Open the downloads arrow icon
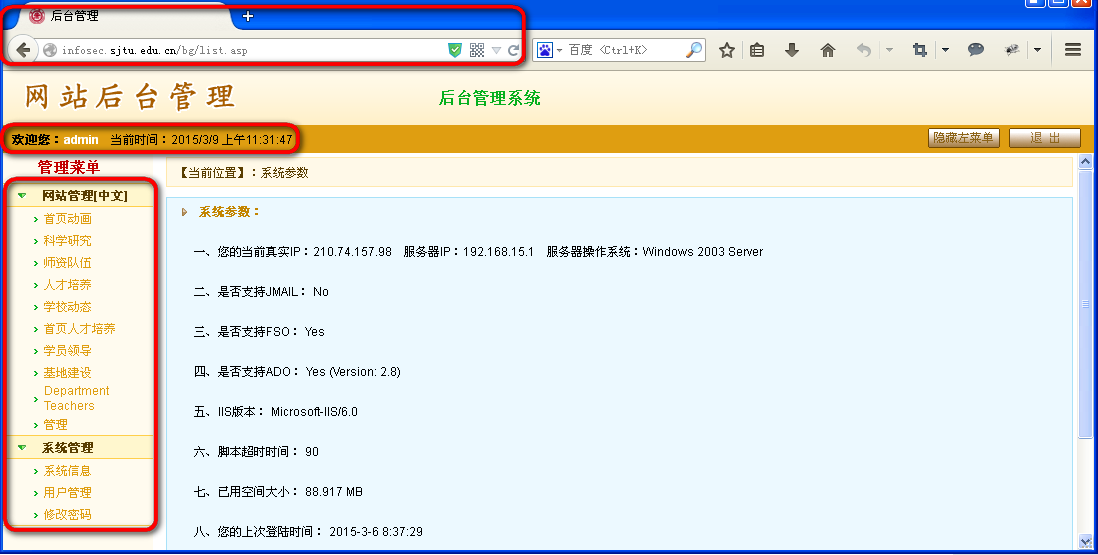 (x=792, y=50)
